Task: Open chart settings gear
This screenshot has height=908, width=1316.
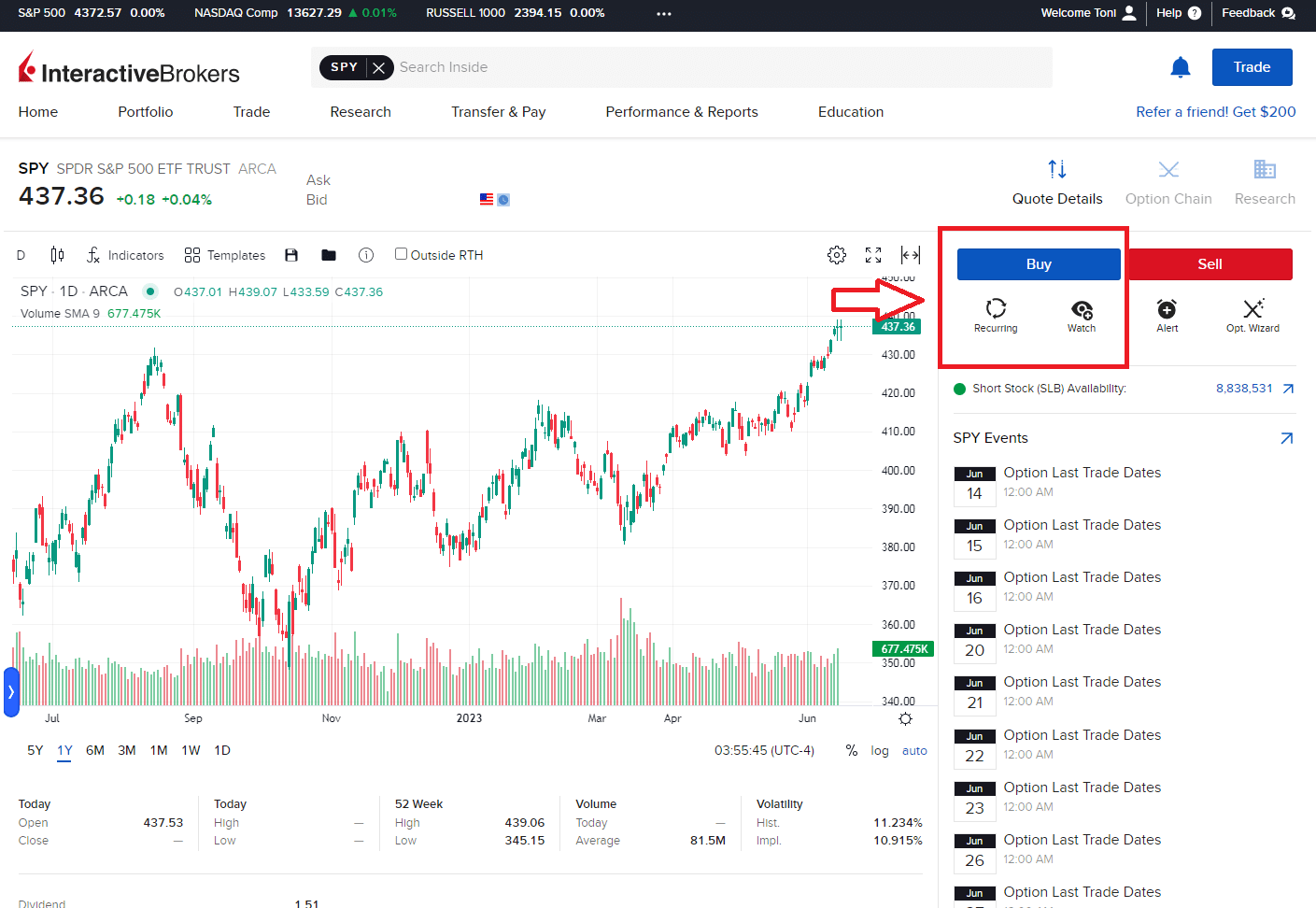Action: coord(837,255)
